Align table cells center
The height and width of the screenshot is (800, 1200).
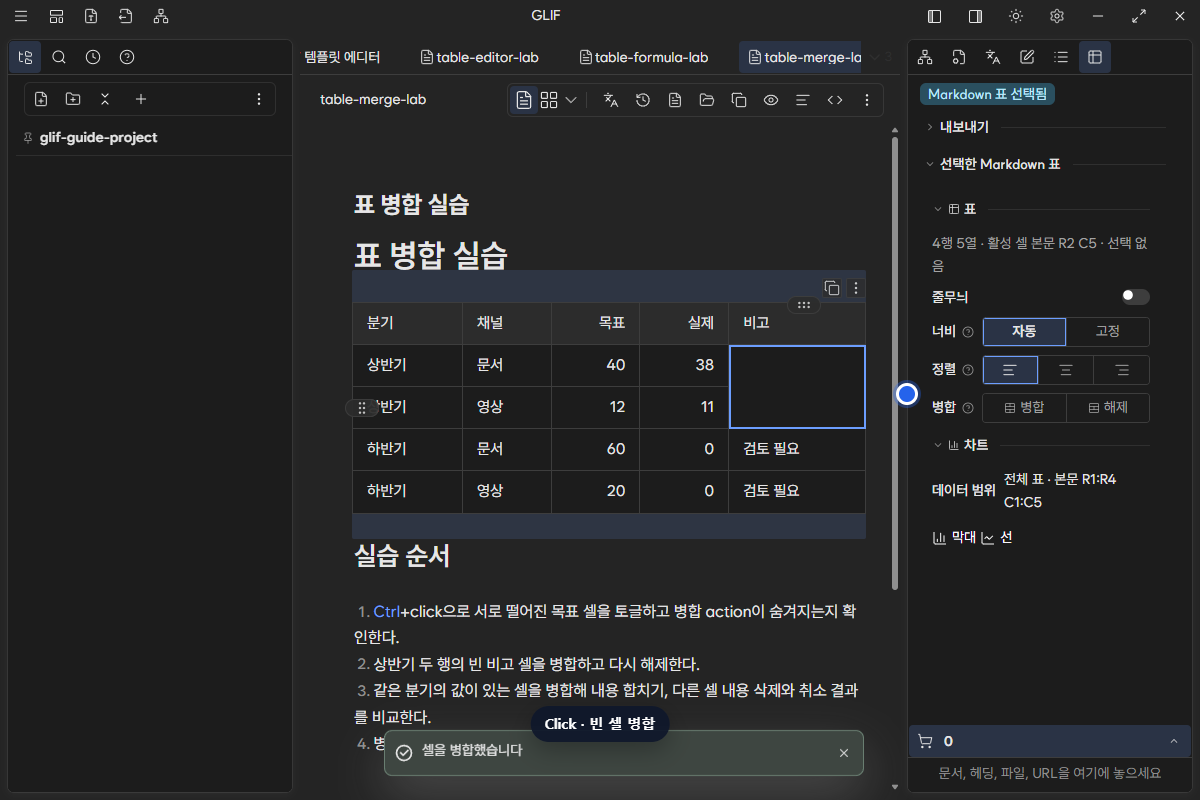click(x=1066, y=370)
